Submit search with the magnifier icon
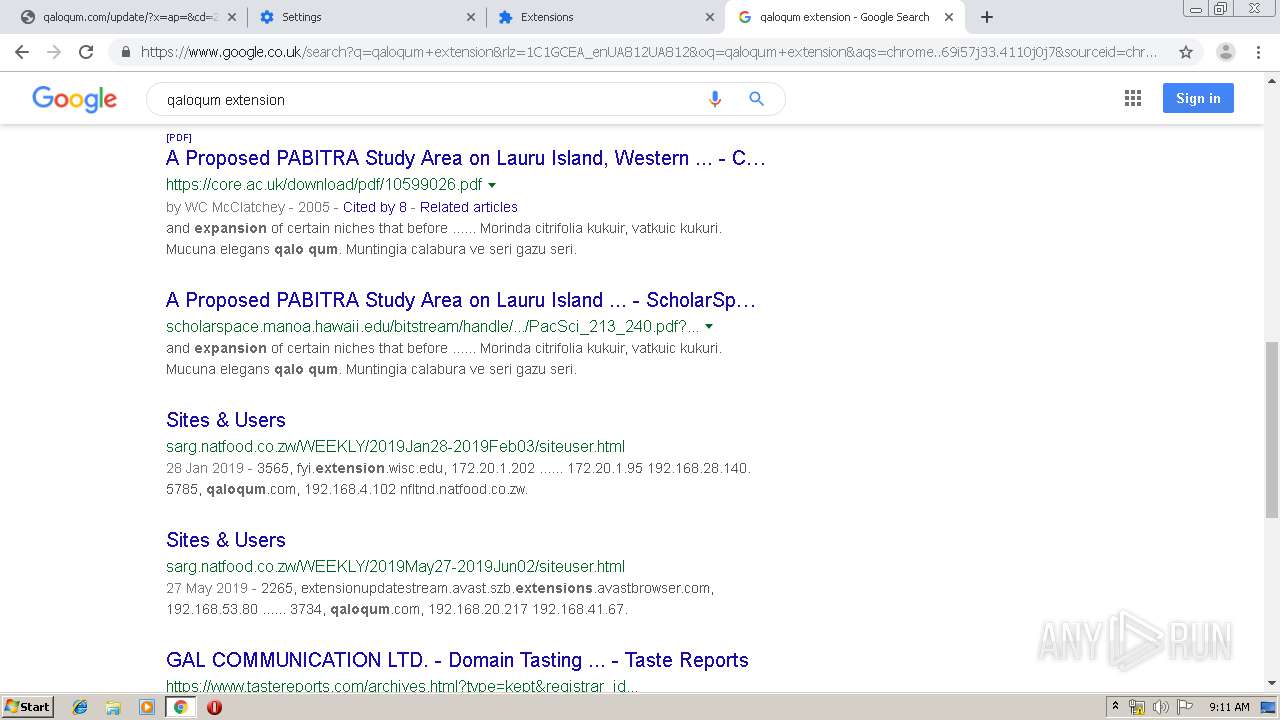The height and width of the screenshot is (720, 1280). pos(757,99)
